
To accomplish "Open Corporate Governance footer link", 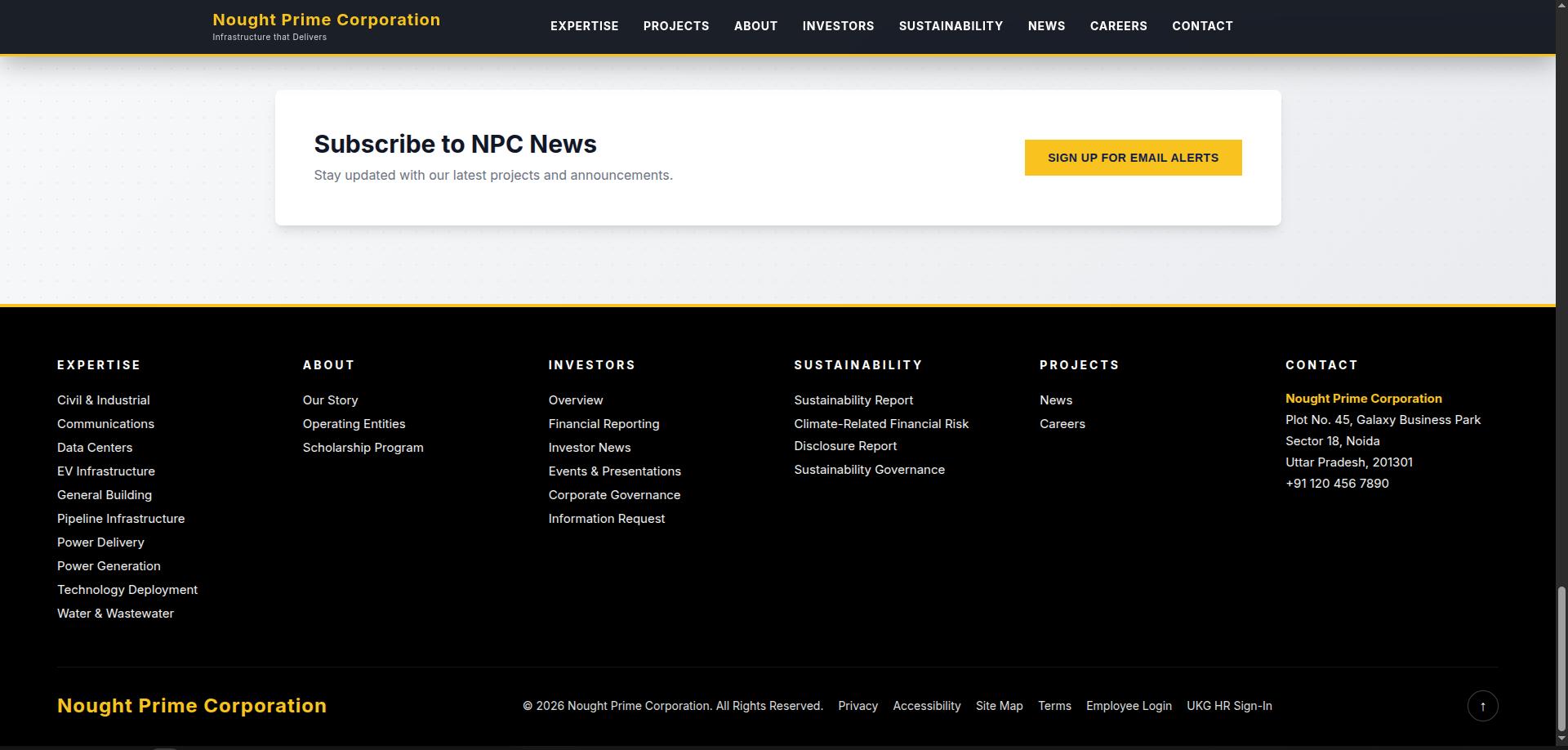I will click(x=614, y=495).
